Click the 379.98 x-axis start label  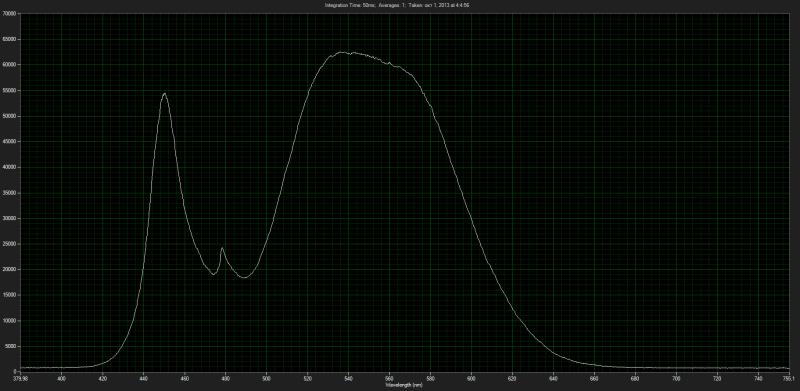[x=21, y=378]
